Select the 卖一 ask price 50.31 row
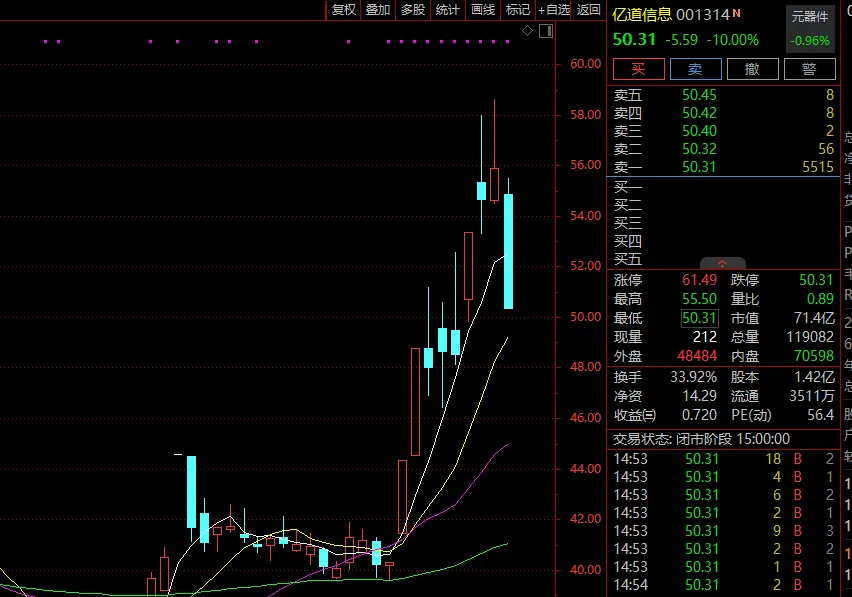Viewport: 852px width, 597px height. tap(722, 167)
